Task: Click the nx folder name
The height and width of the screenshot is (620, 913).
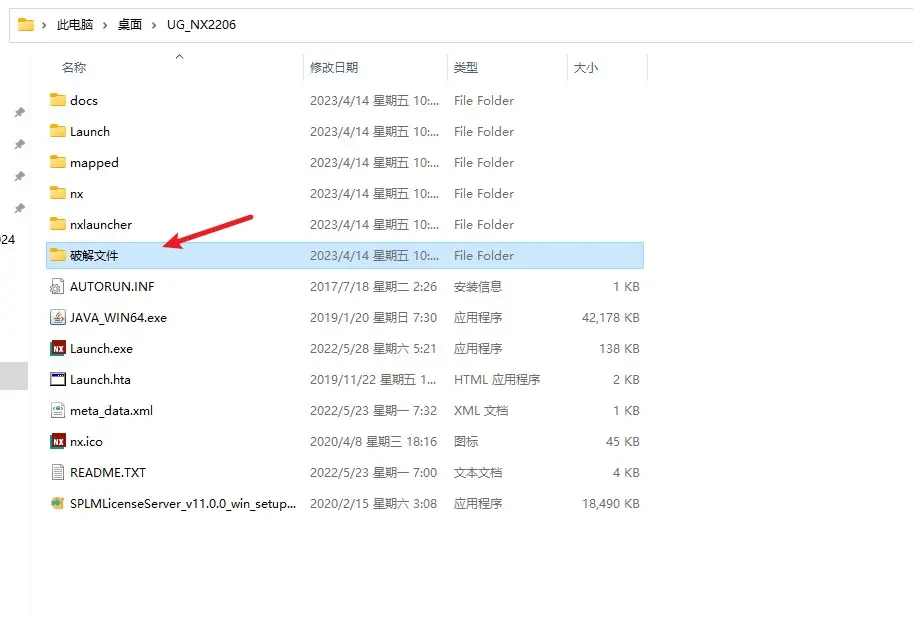Action: tap(77, 194)
